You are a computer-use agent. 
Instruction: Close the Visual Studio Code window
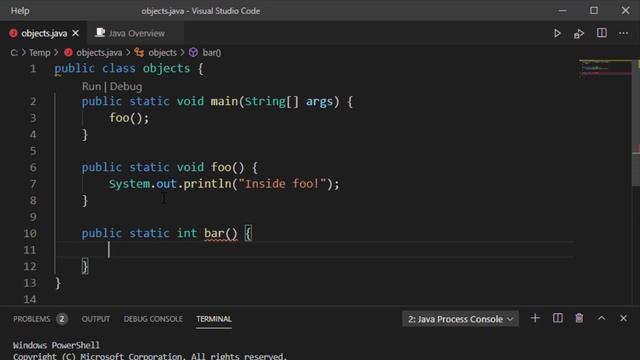click(625, 10)
